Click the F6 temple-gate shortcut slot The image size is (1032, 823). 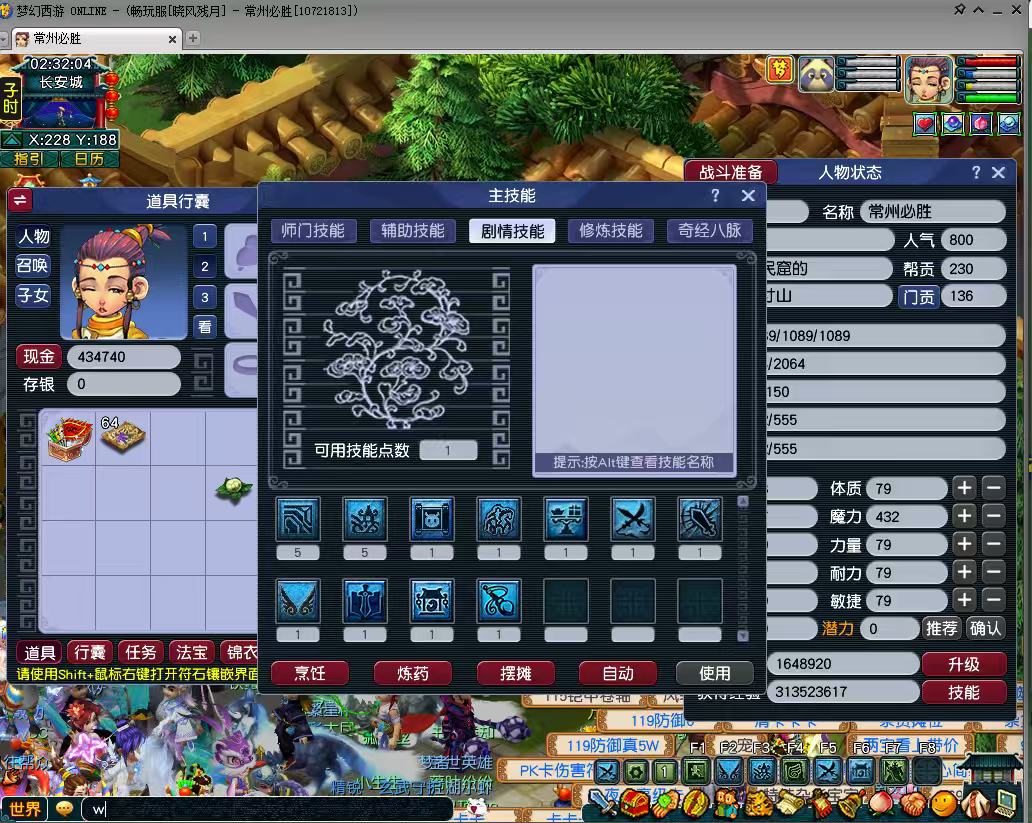pyautogui.click(x=861, y=771)
